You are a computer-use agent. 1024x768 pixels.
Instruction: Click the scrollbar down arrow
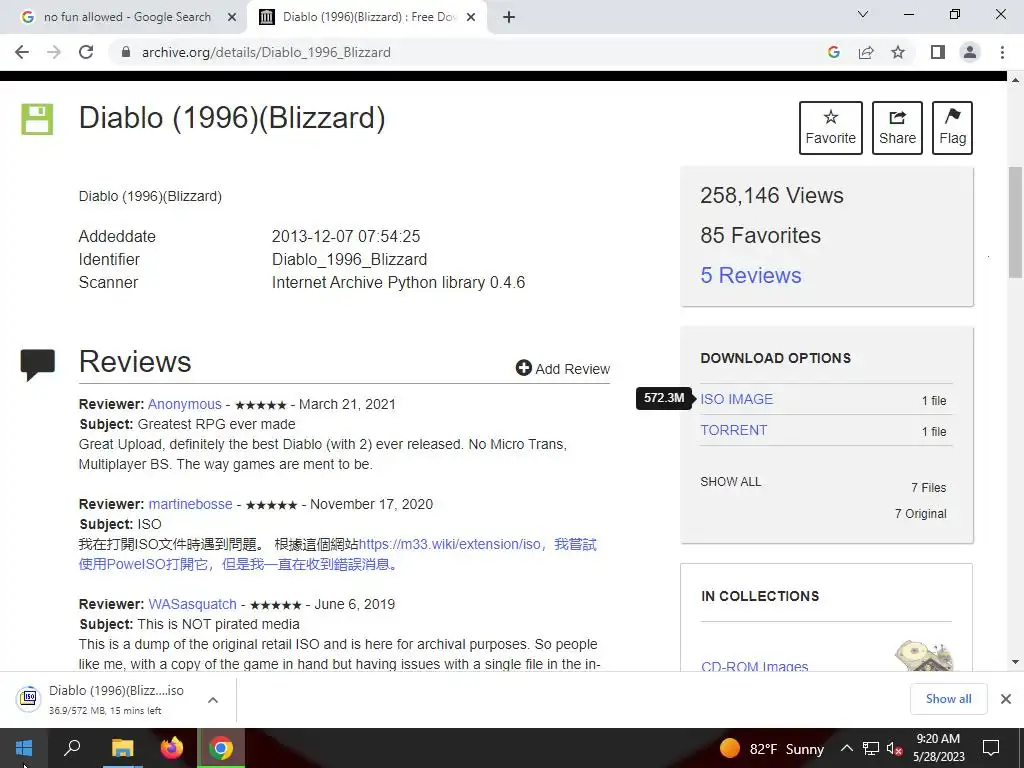coord(1015,662)
